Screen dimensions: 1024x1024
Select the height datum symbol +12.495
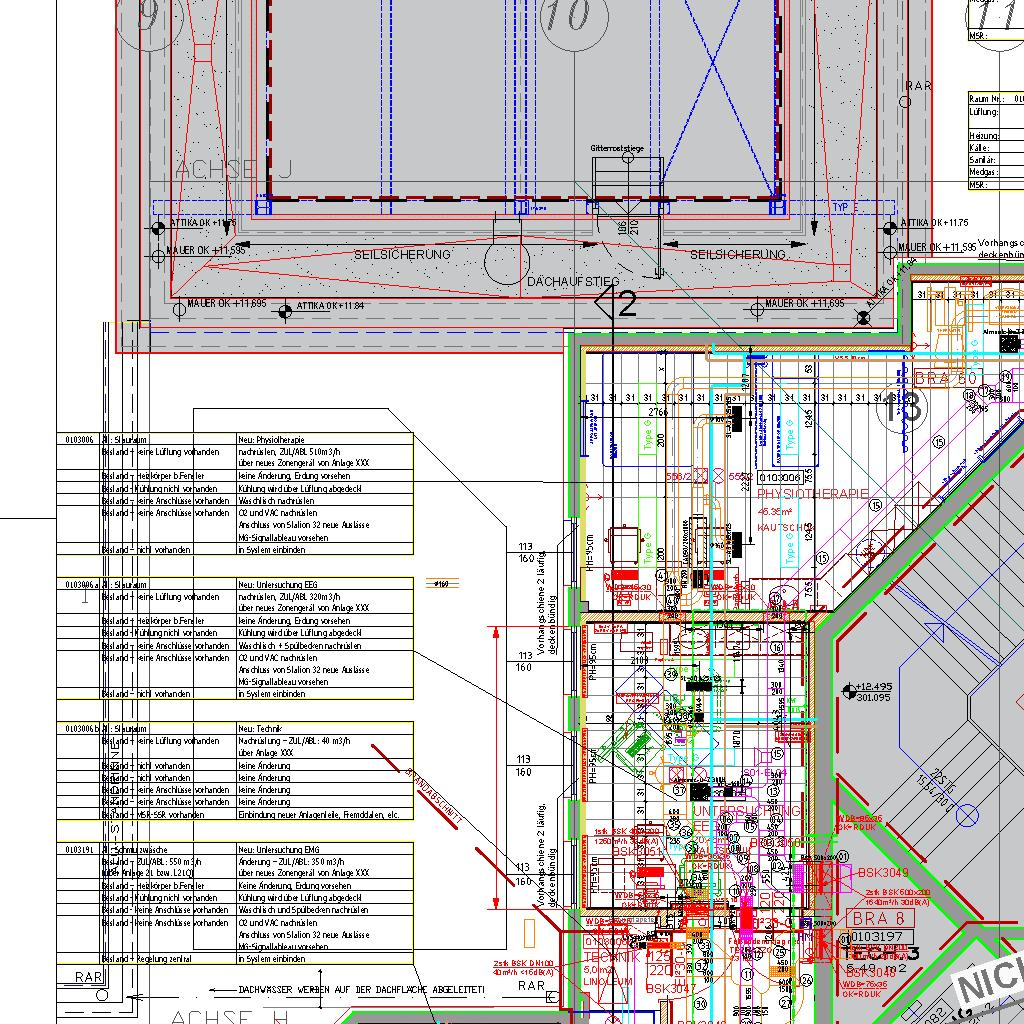click(x=850, y=691)
